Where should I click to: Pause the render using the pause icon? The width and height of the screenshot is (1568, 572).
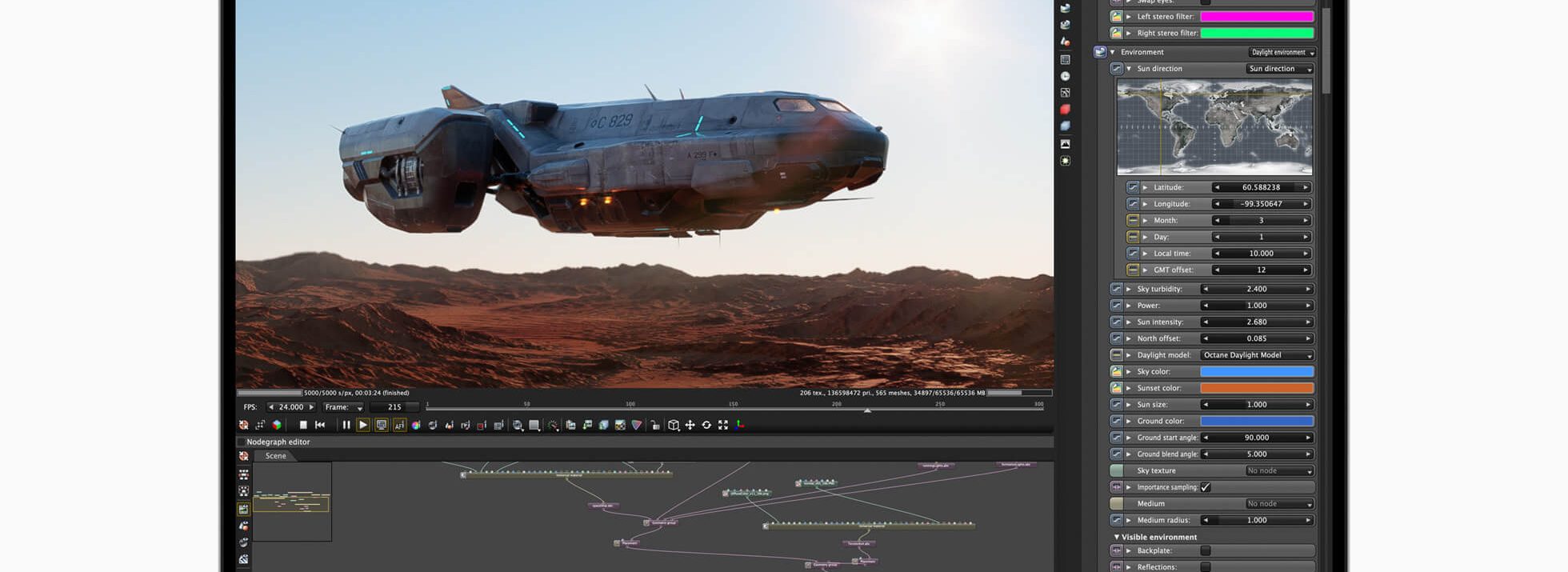(346, 426)
